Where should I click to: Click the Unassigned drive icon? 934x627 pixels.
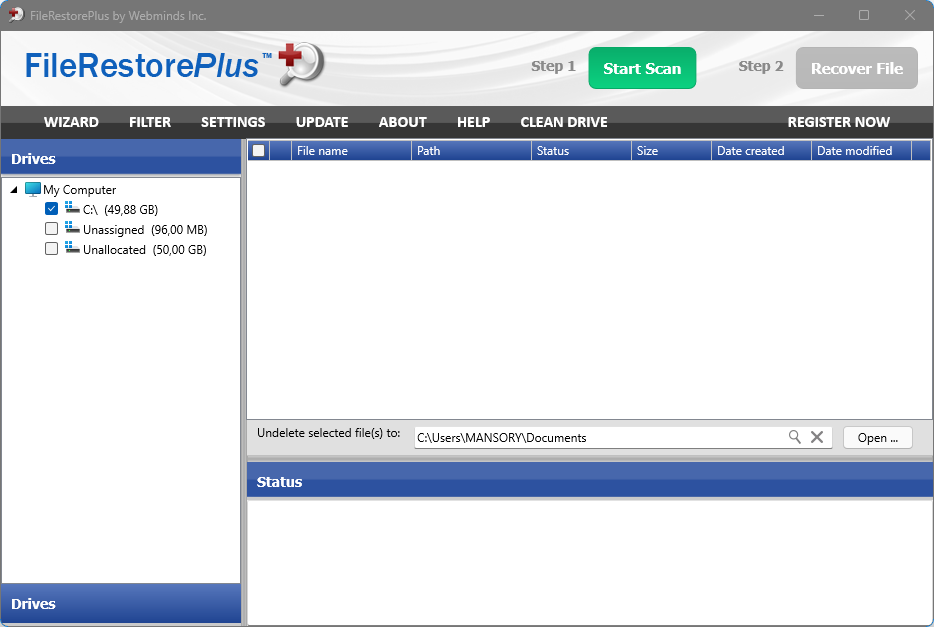pyautogui.click(x=72, y=228)
